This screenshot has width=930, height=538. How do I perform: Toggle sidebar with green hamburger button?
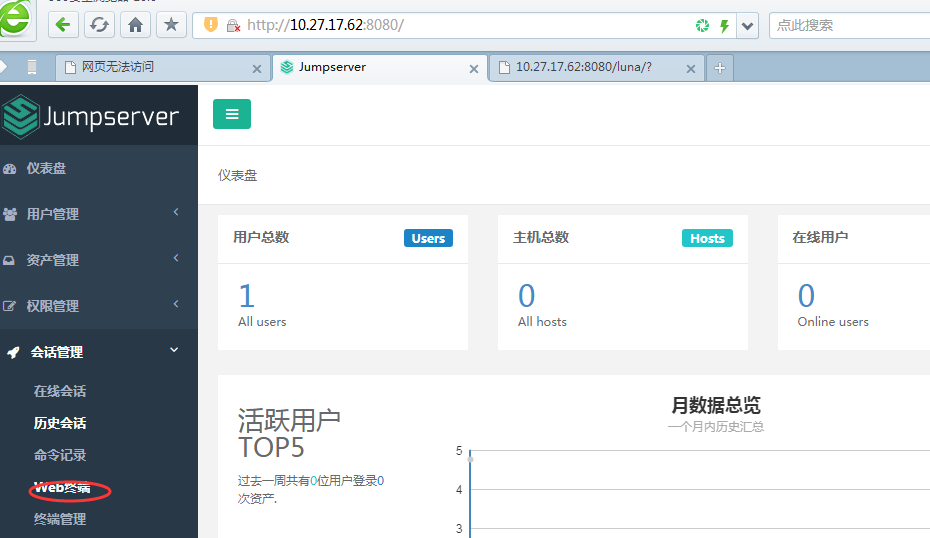coord(232,114)
